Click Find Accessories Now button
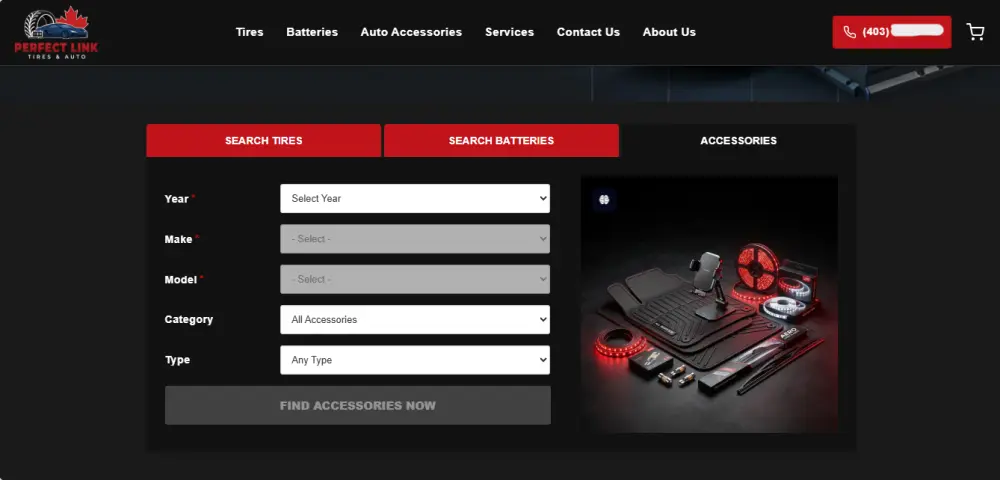The image size is (1000, 480). 358,405
